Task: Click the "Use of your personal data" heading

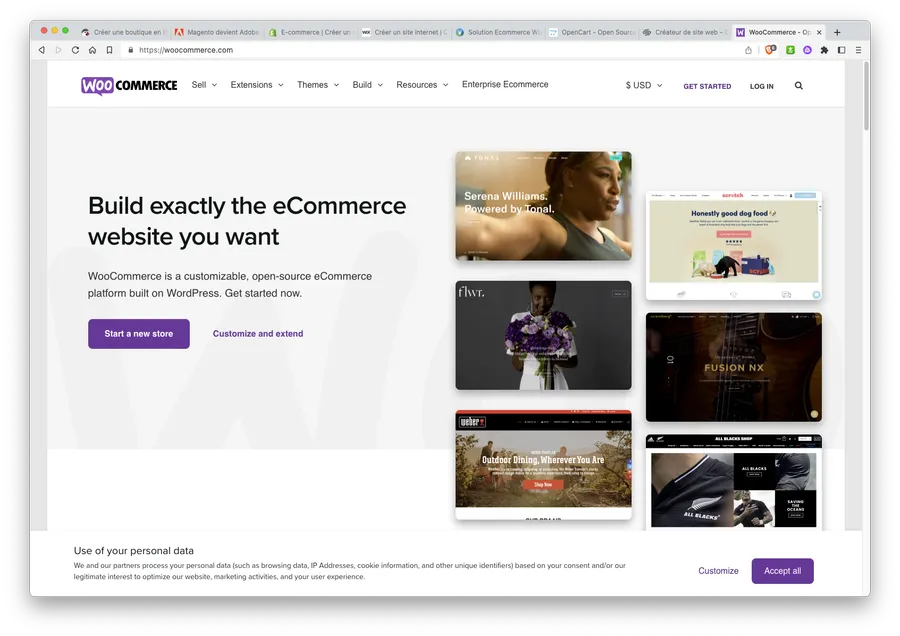Action: (x=134, y=550)
